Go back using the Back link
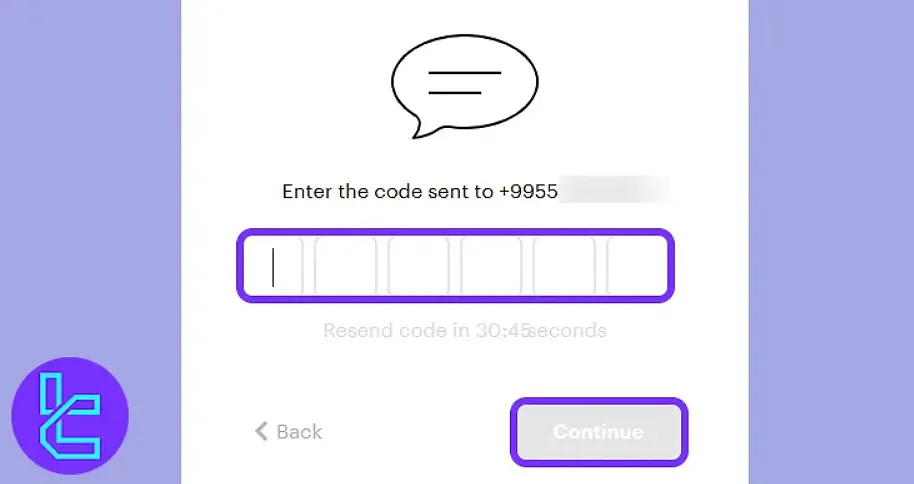Screen dimensions: 914x484 [x=299, y=432]
